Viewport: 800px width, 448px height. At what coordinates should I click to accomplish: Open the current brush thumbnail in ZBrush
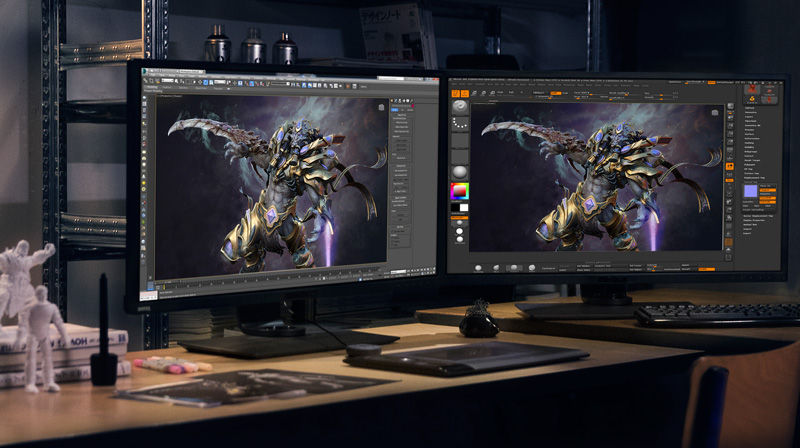[460, 106]
